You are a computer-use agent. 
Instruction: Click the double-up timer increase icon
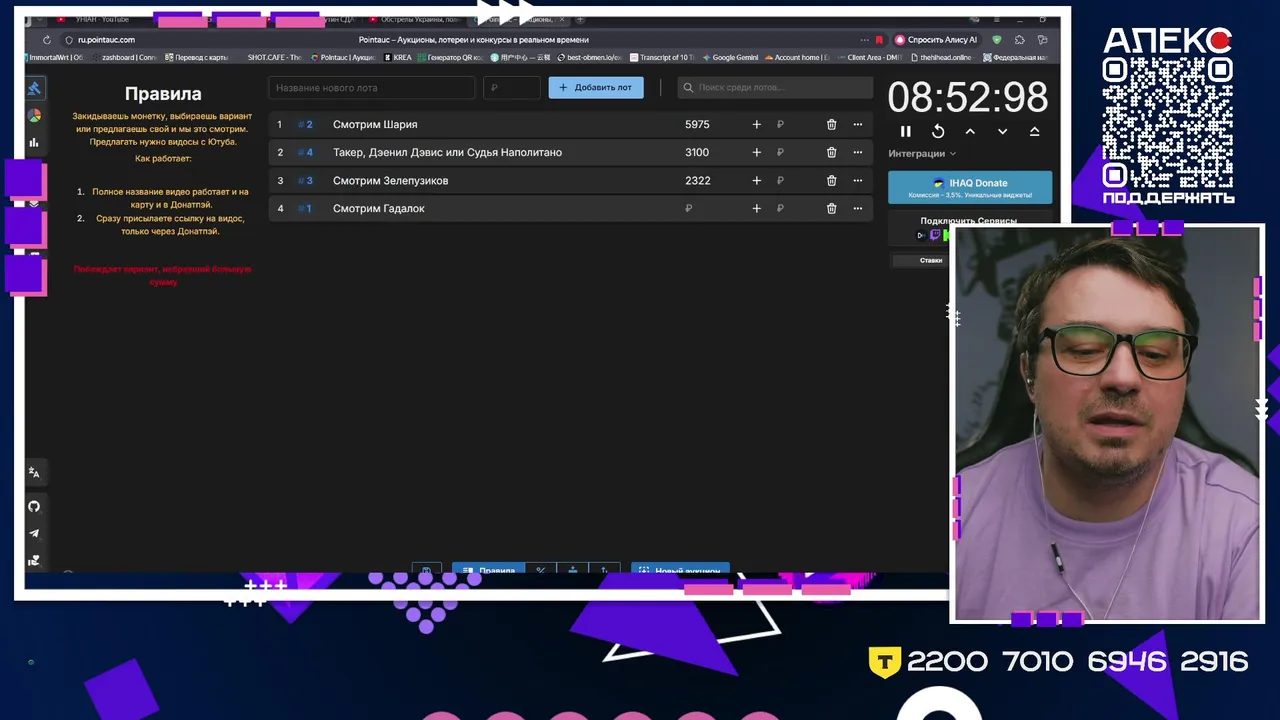point(1034,131)
